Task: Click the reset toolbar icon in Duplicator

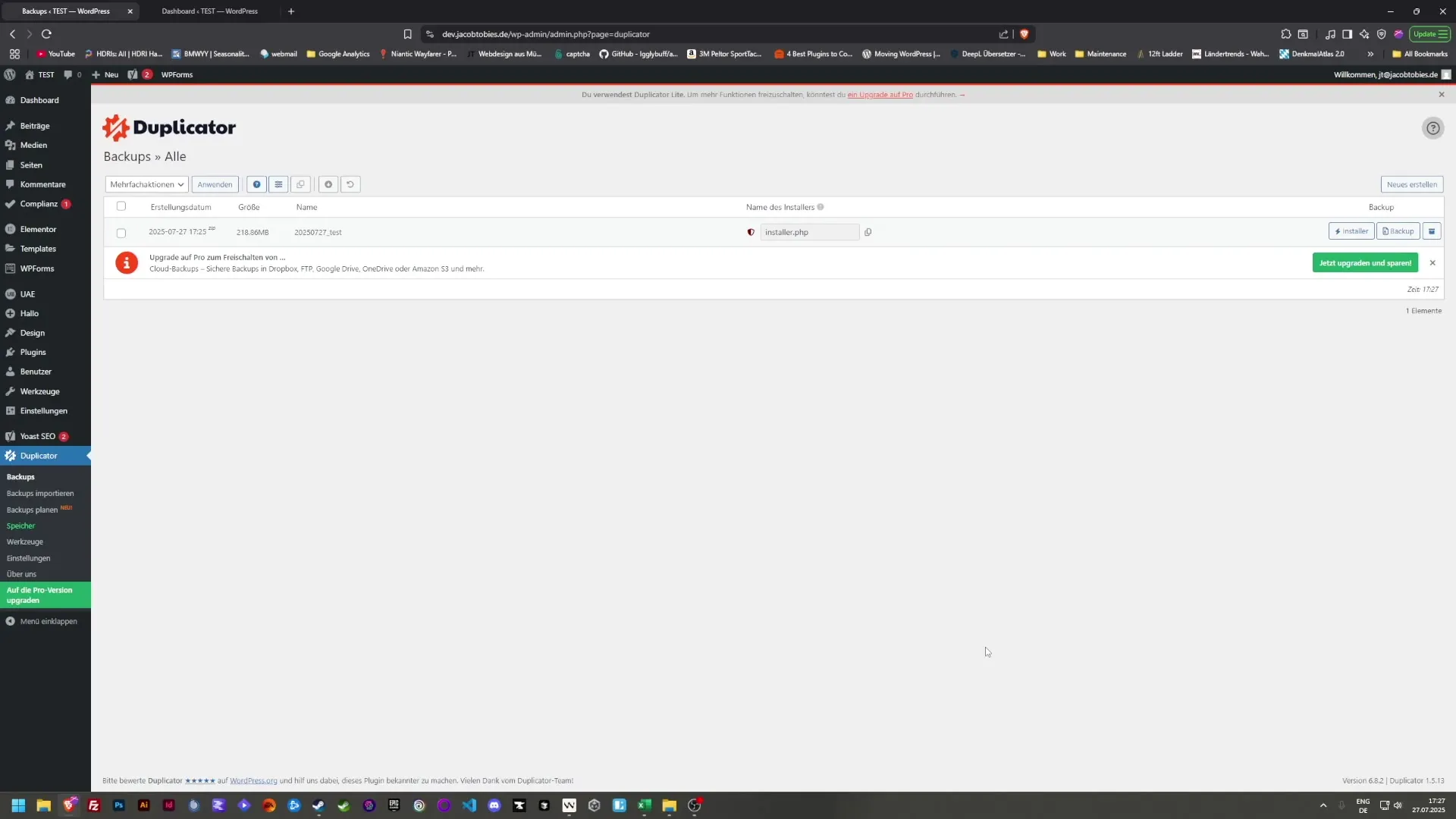Action: [x=350, y=184]
